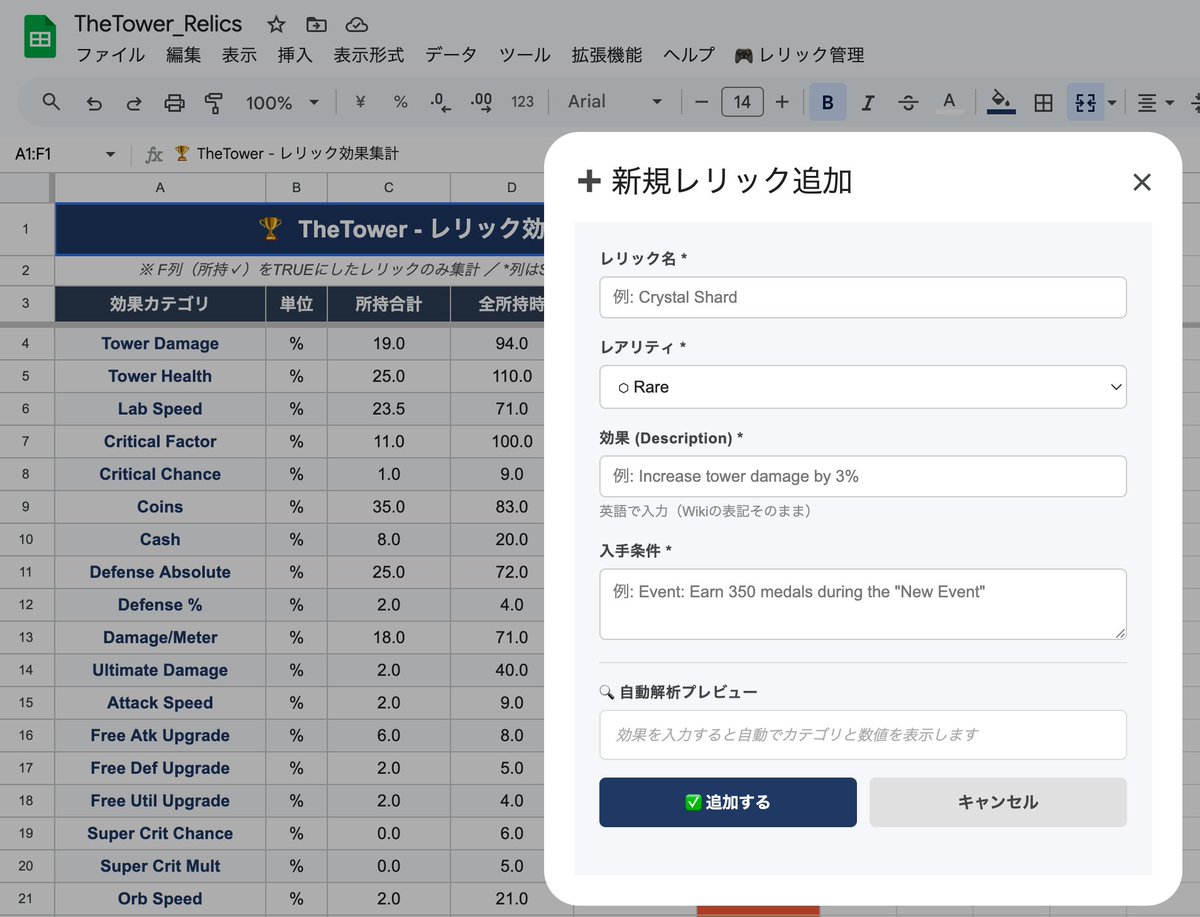
Task: Check cloud save status icon
Action: 355,25
